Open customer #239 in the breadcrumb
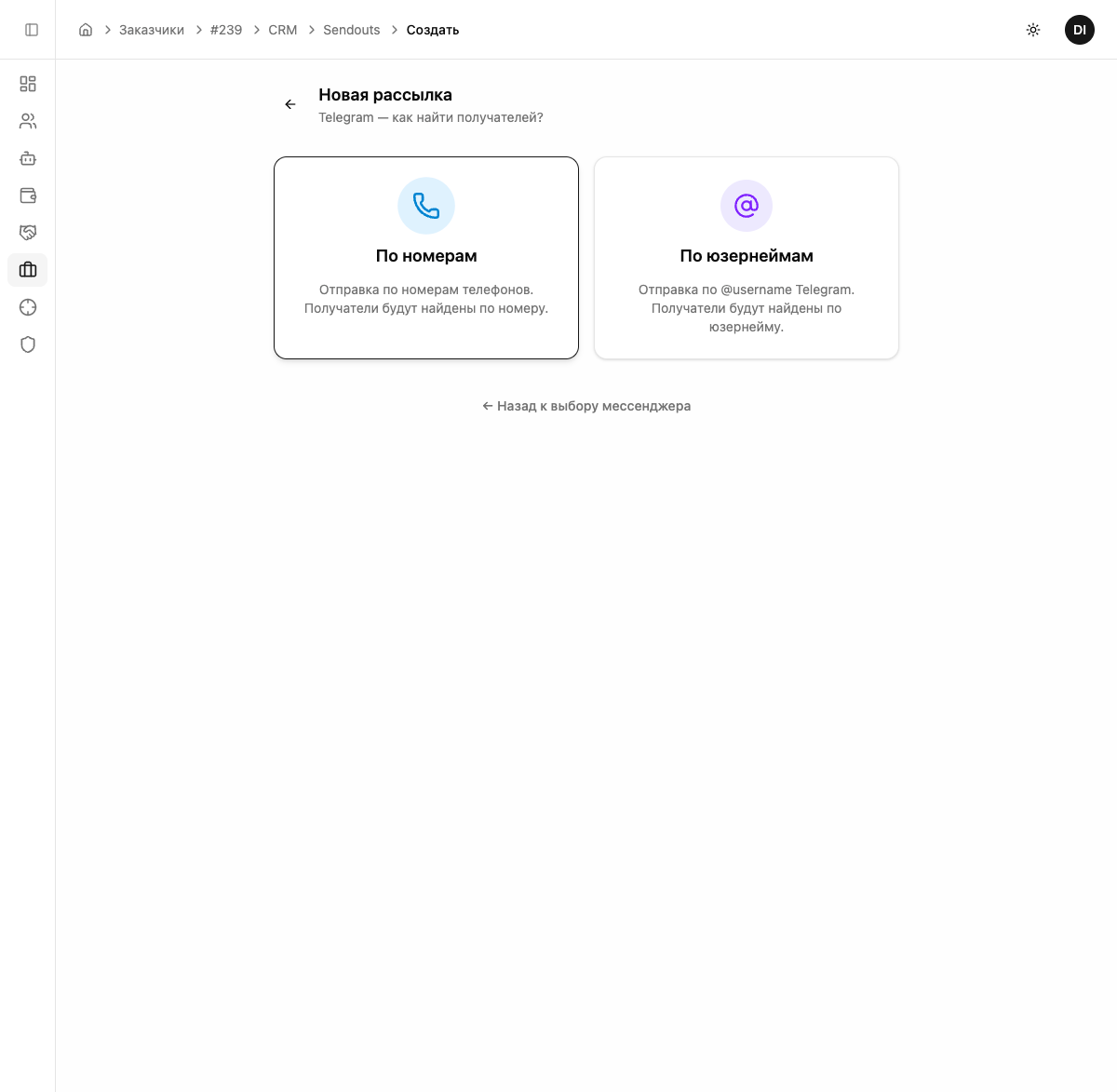 click(226, 30)
